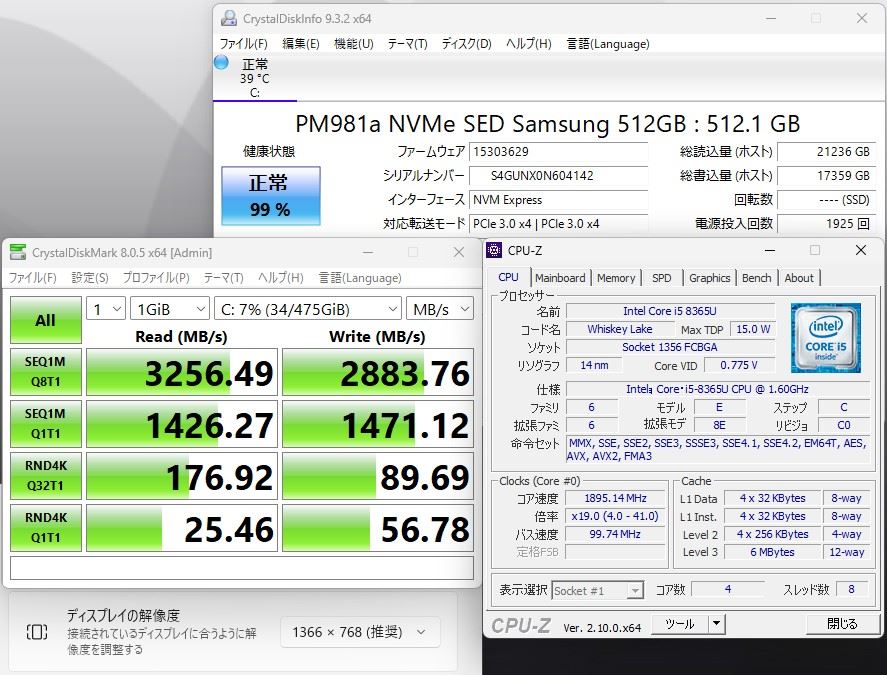Click the Intel Core i5 inside logo

point(825,338)
